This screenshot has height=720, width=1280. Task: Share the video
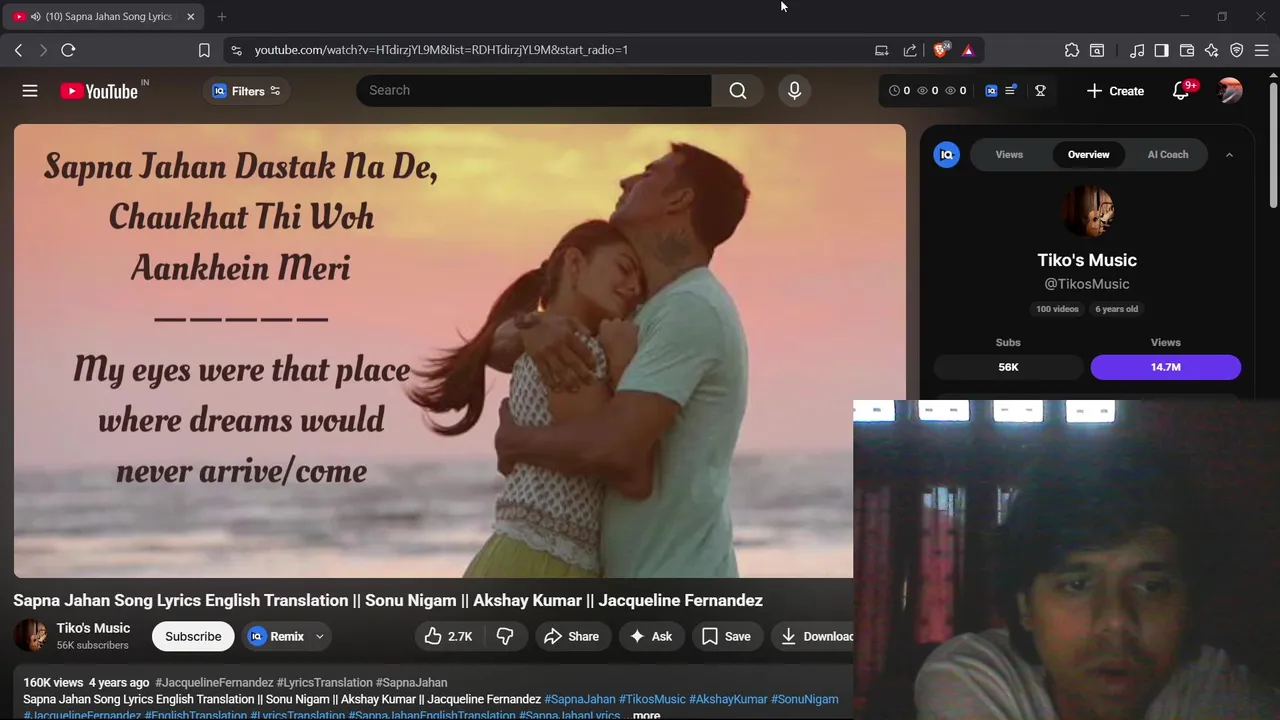(x=571, y=636)
